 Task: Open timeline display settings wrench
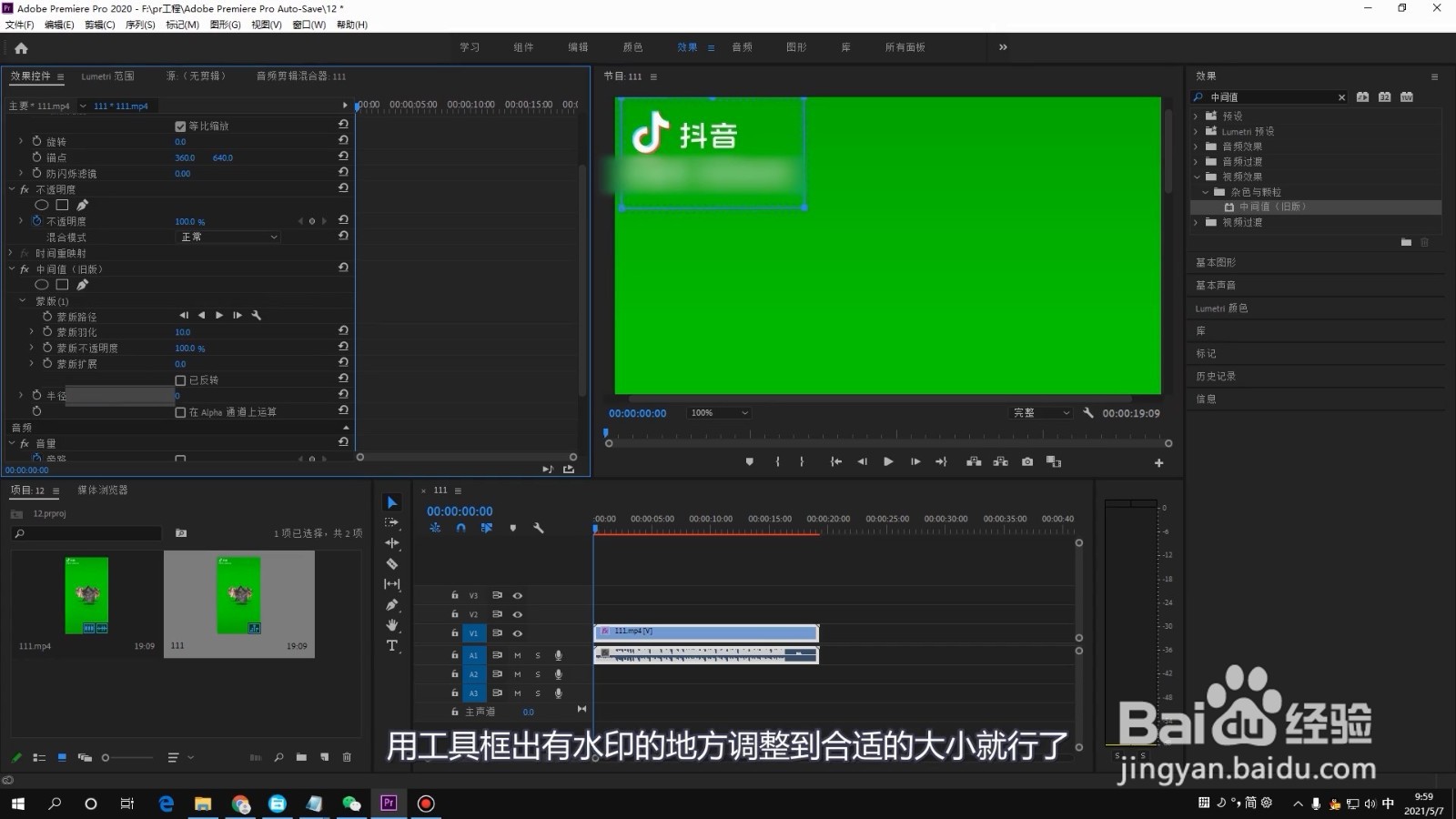click(539, 528)
